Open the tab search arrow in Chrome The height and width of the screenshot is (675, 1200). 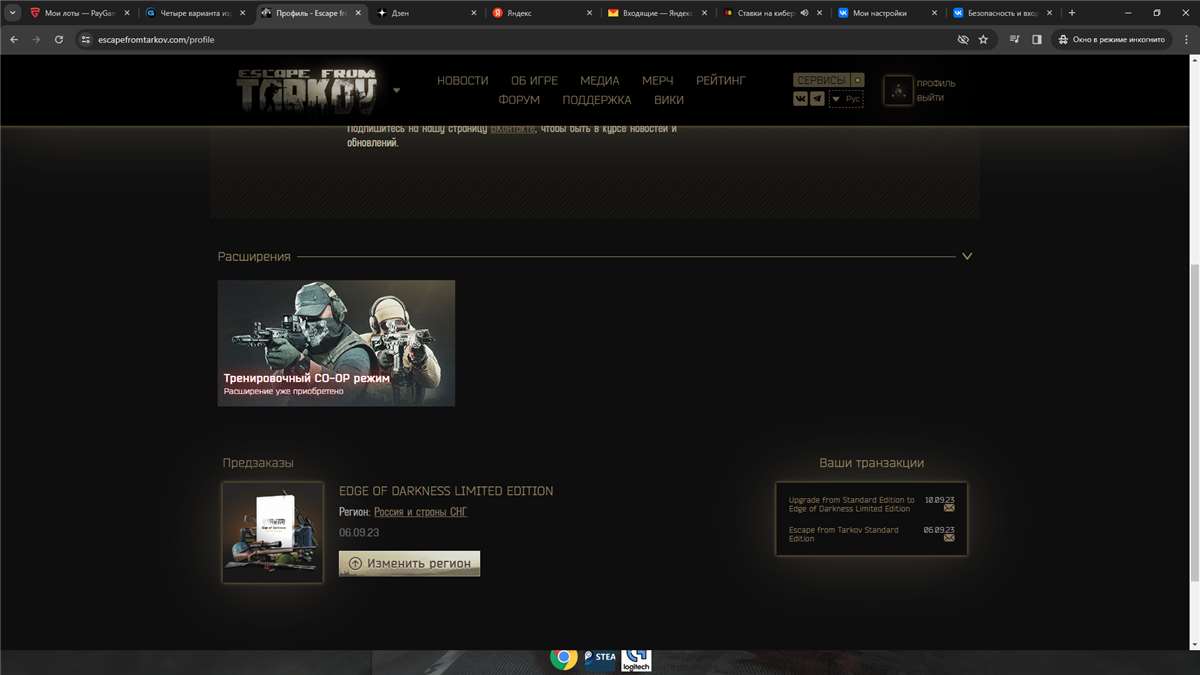coord(13,13)
